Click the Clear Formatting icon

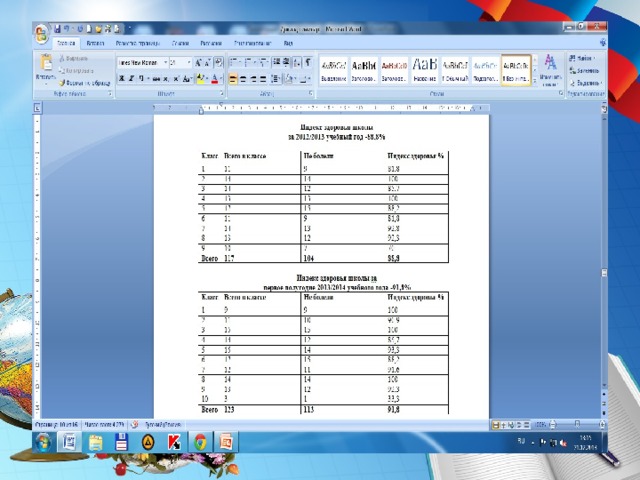click(219, 62)
